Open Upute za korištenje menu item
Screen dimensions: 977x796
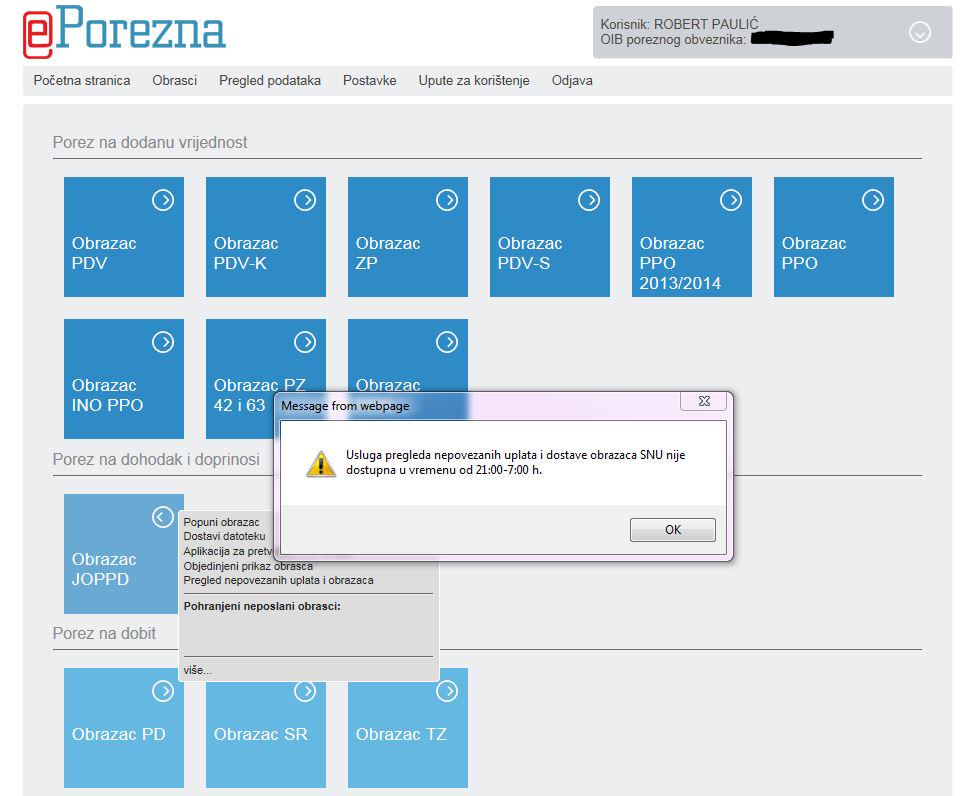pyautogui.click(x=474, y=80)
